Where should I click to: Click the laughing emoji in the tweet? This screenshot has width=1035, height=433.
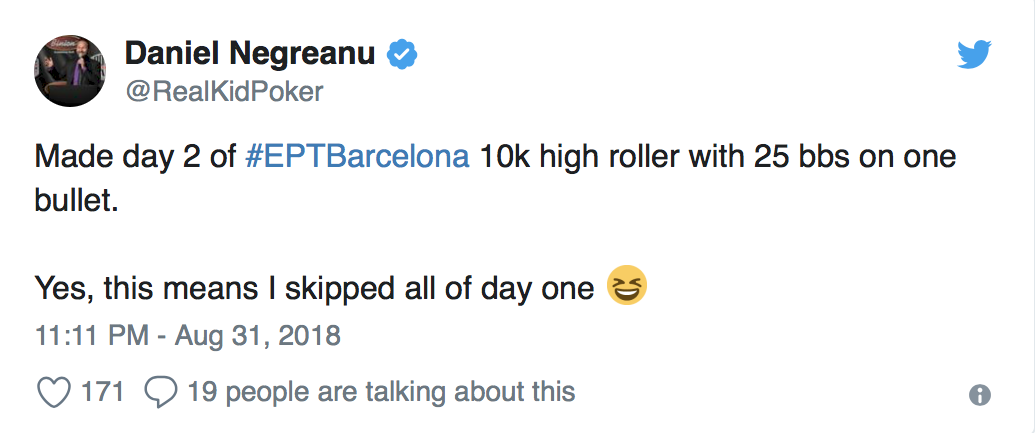[x=627, y=288]
